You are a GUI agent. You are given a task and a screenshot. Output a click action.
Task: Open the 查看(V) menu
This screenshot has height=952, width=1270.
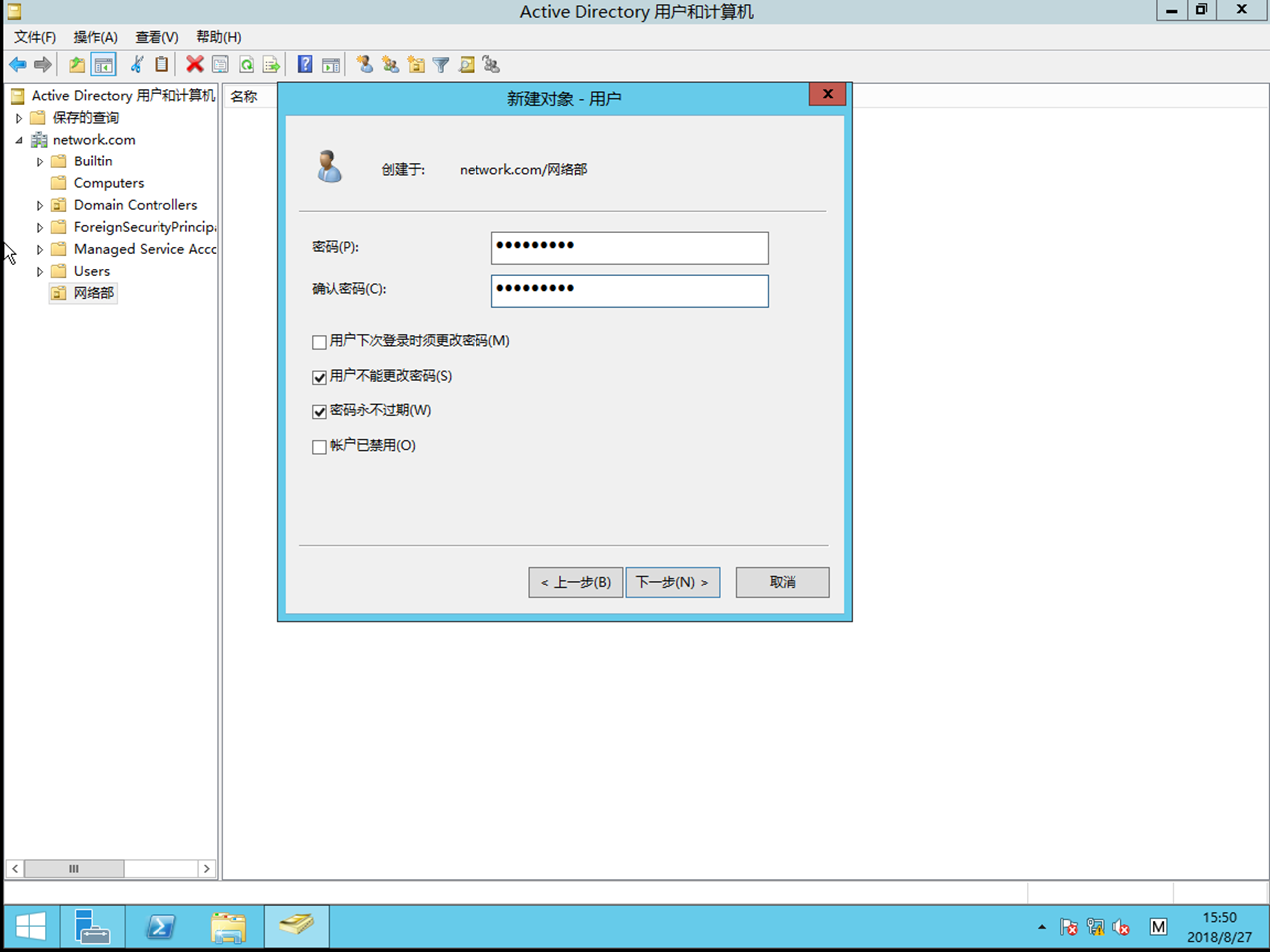click(x=157, y=37)
